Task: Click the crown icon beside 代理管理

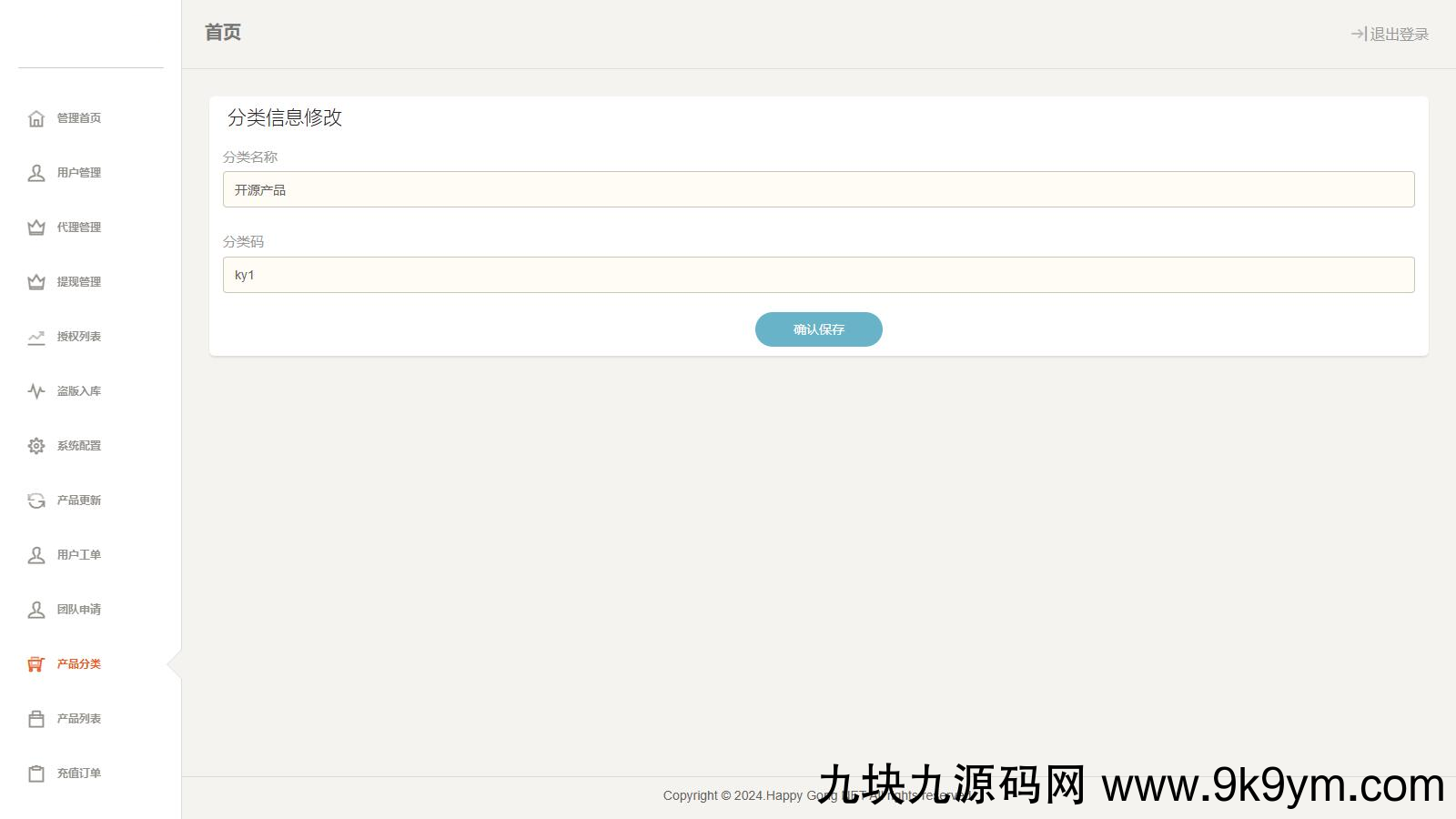Action: pyautogui.click(x=36, y=227)
